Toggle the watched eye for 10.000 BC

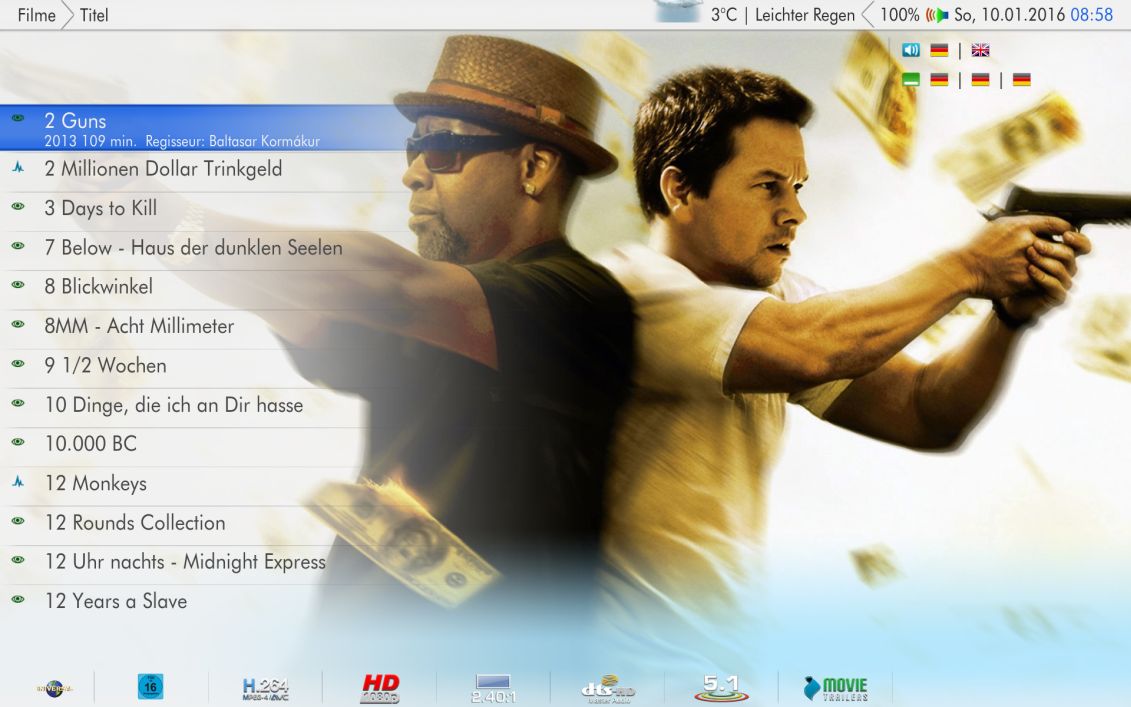tap(18, 442)
